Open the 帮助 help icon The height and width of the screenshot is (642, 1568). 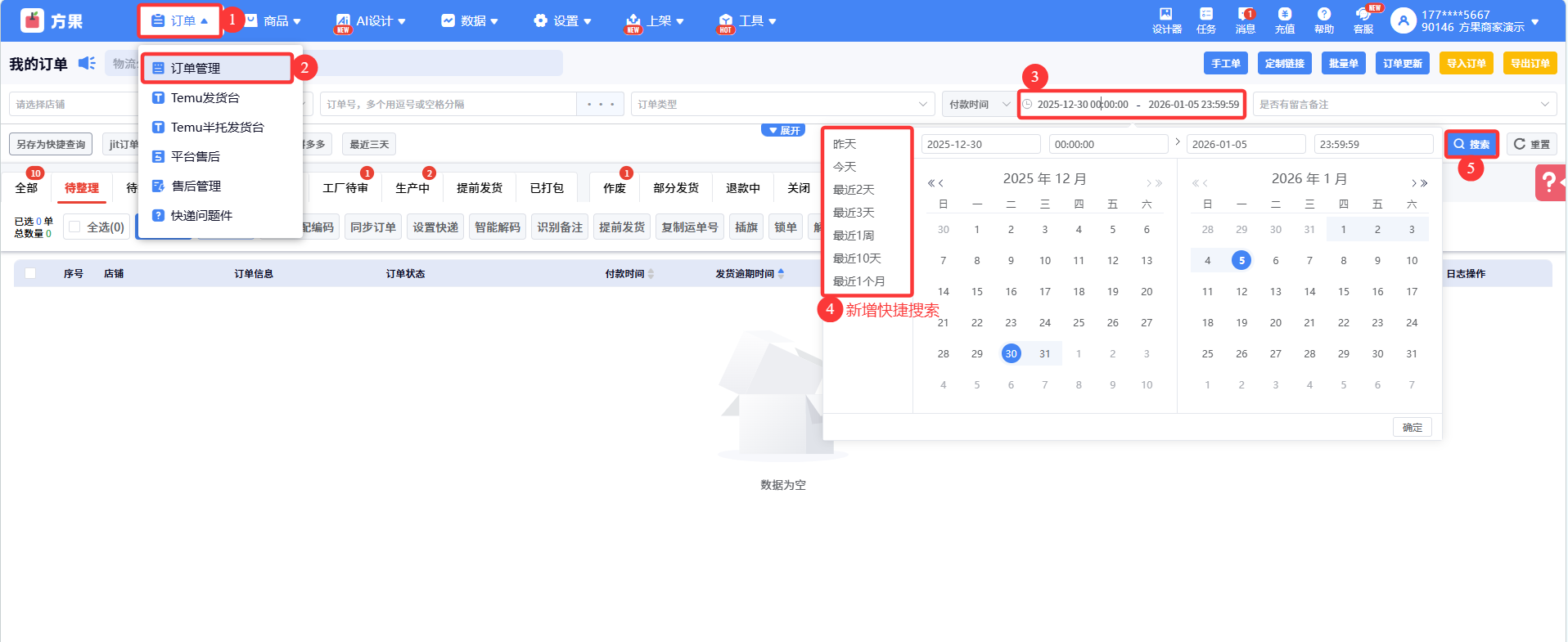[x=1323, y=15]
